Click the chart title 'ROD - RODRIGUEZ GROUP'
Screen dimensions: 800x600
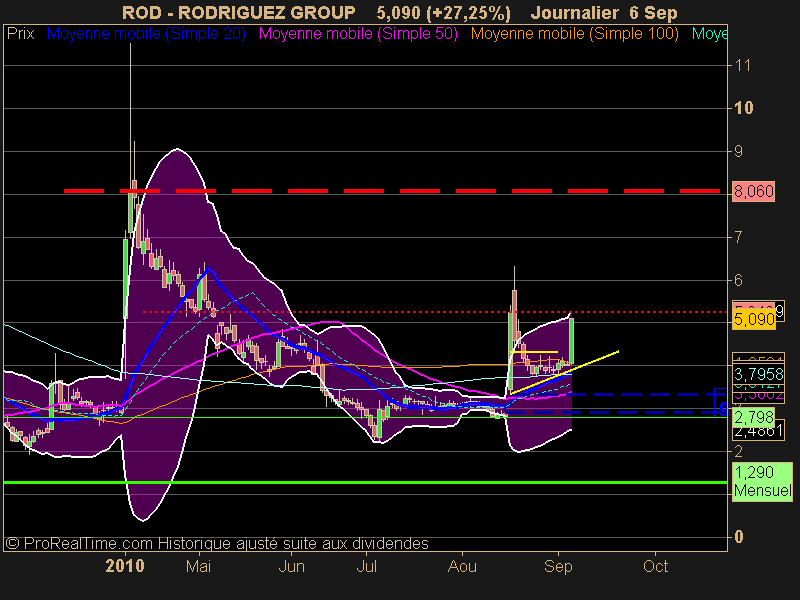point(239,12)
